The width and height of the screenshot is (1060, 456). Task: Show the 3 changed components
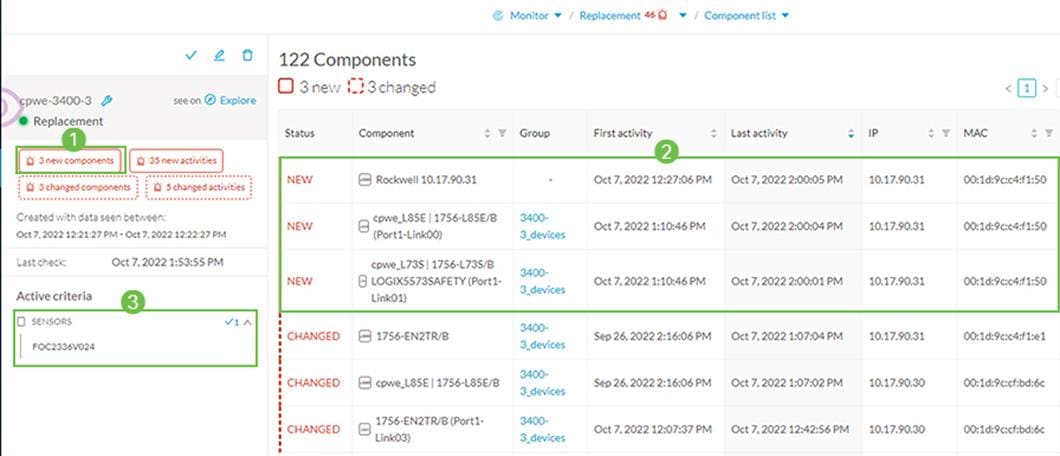pyautogui.click(x=78, y=187)
